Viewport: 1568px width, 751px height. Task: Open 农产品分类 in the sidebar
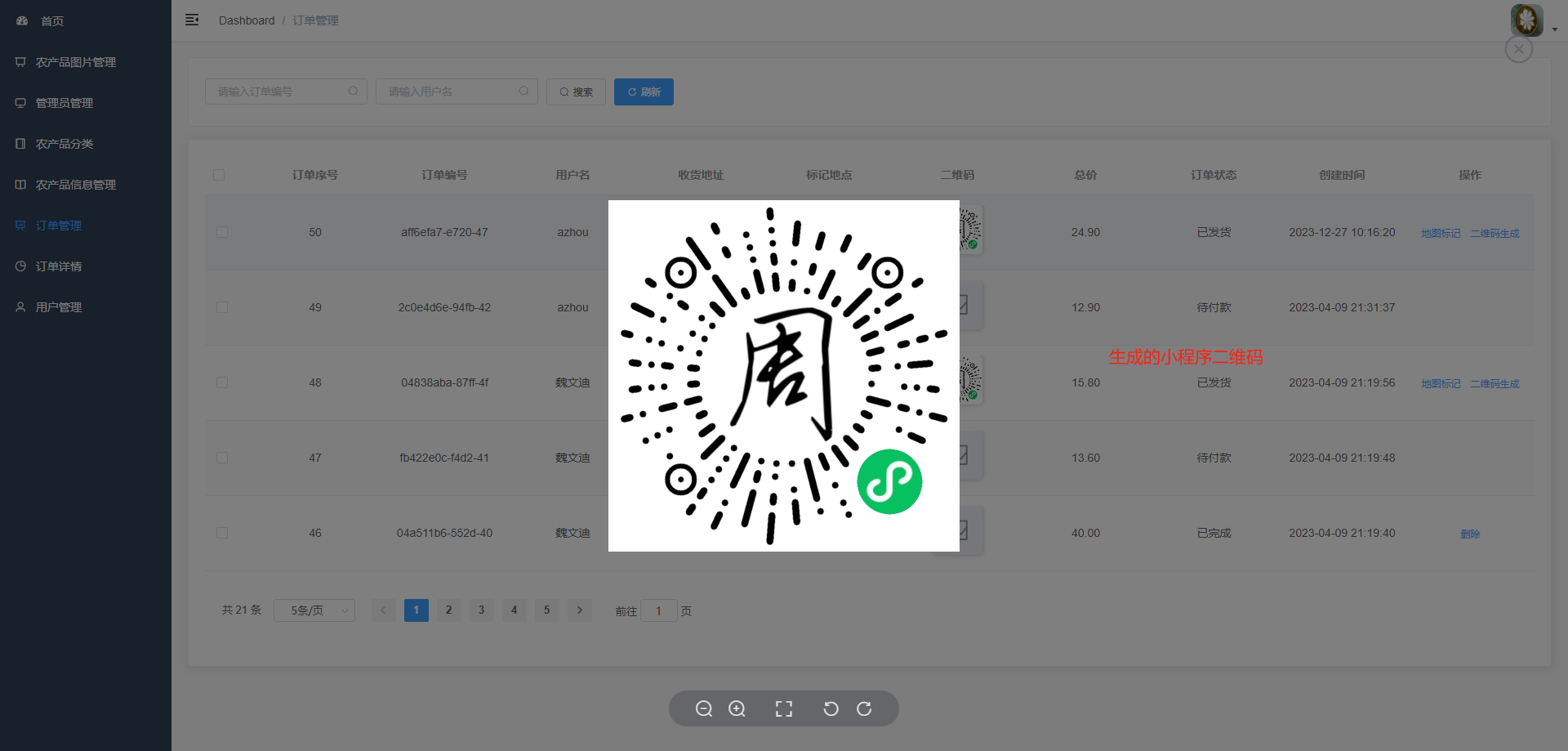(x=65, y=144)
